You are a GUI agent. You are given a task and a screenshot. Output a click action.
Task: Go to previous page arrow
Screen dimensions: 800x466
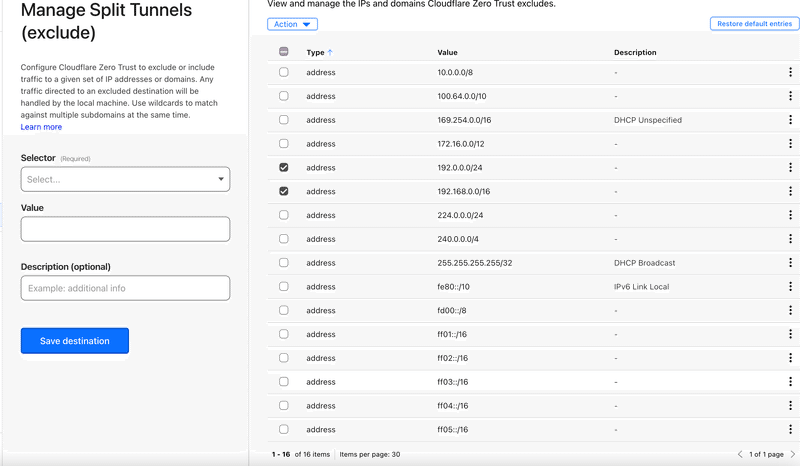[x=740, y=454]
